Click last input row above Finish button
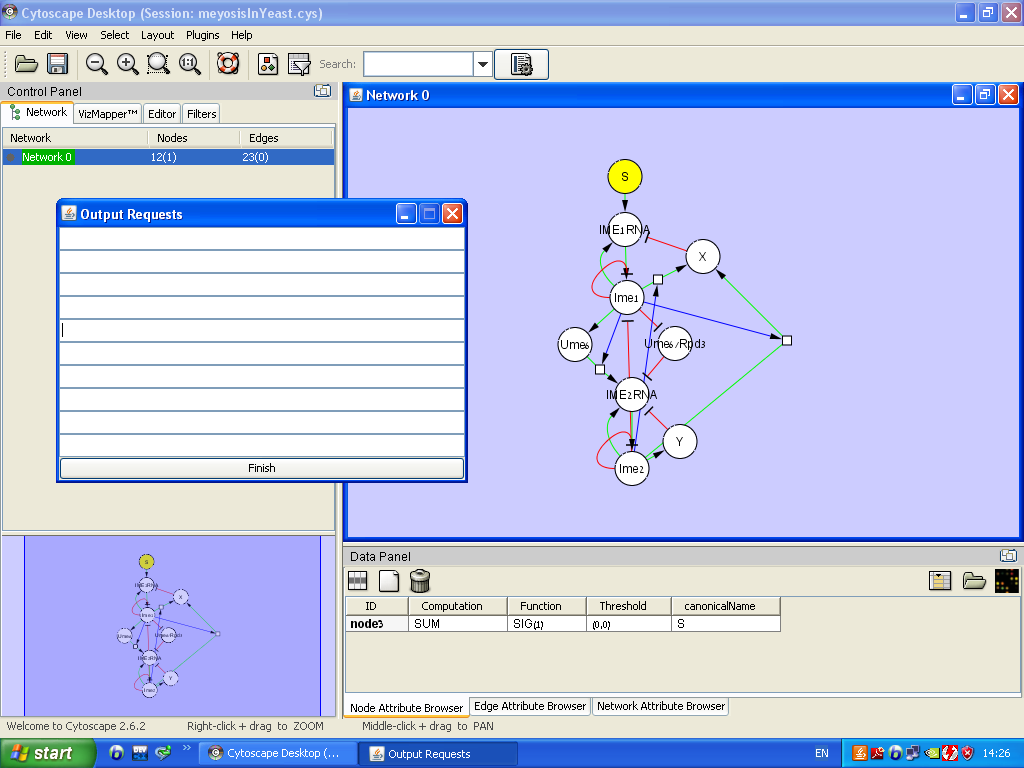This screenshot has width=1024, height=768. pos(262,445)
